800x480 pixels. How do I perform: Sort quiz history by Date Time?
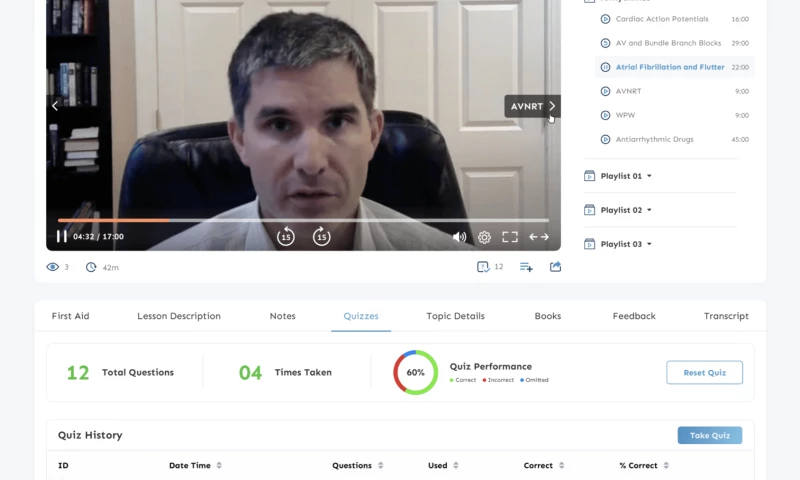coord(219,465)
